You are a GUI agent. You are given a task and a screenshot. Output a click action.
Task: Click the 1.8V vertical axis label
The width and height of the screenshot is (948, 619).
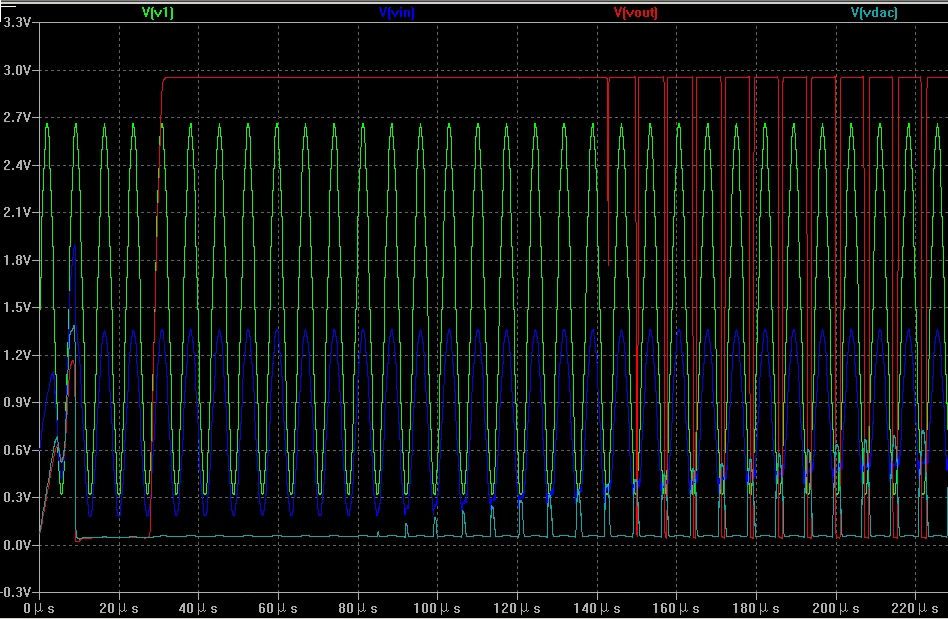(17, 260)
